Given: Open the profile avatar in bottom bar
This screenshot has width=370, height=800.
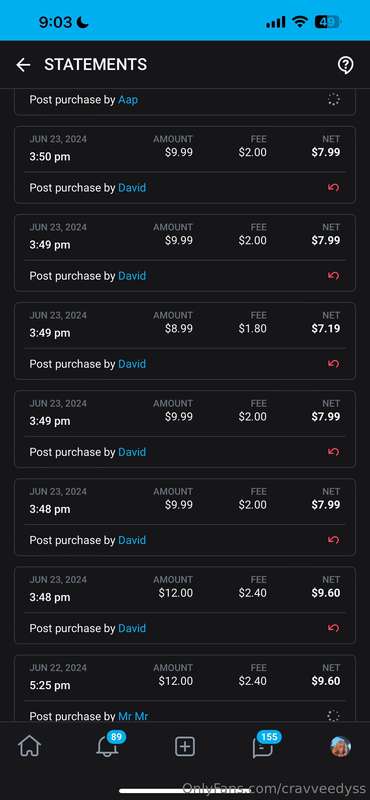Looking at the screenshot, I should pos(340,747).
